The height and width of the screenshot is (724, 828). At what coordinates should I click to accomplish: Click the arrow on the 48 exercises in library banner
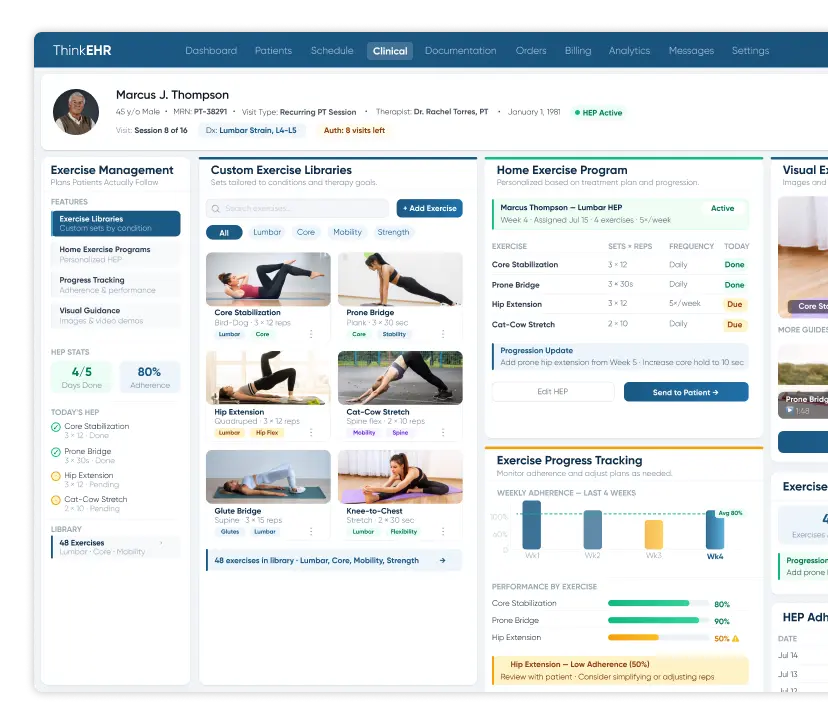click(x=443, y=560)
